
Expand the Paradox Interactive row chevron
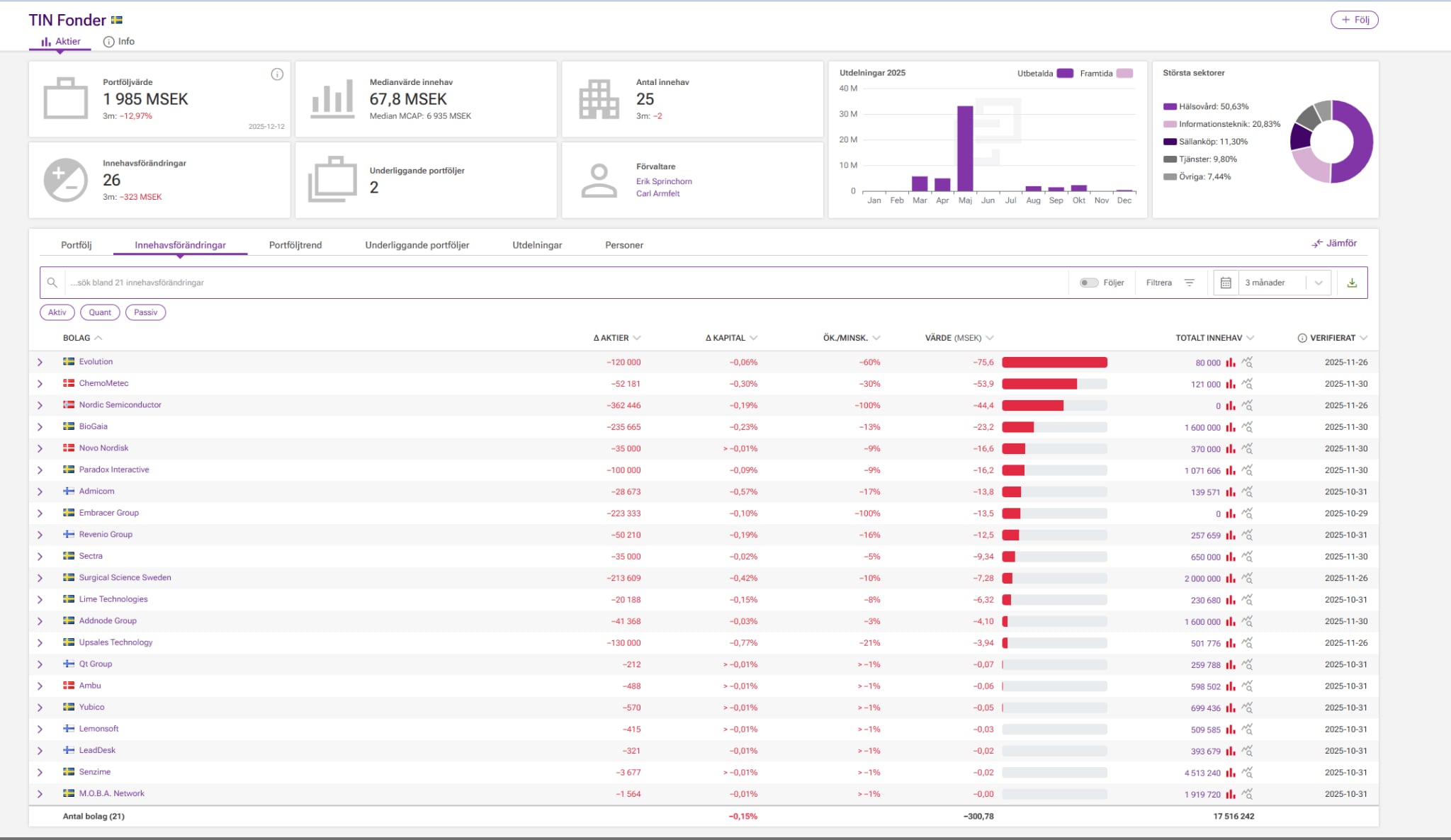[40, 470]
